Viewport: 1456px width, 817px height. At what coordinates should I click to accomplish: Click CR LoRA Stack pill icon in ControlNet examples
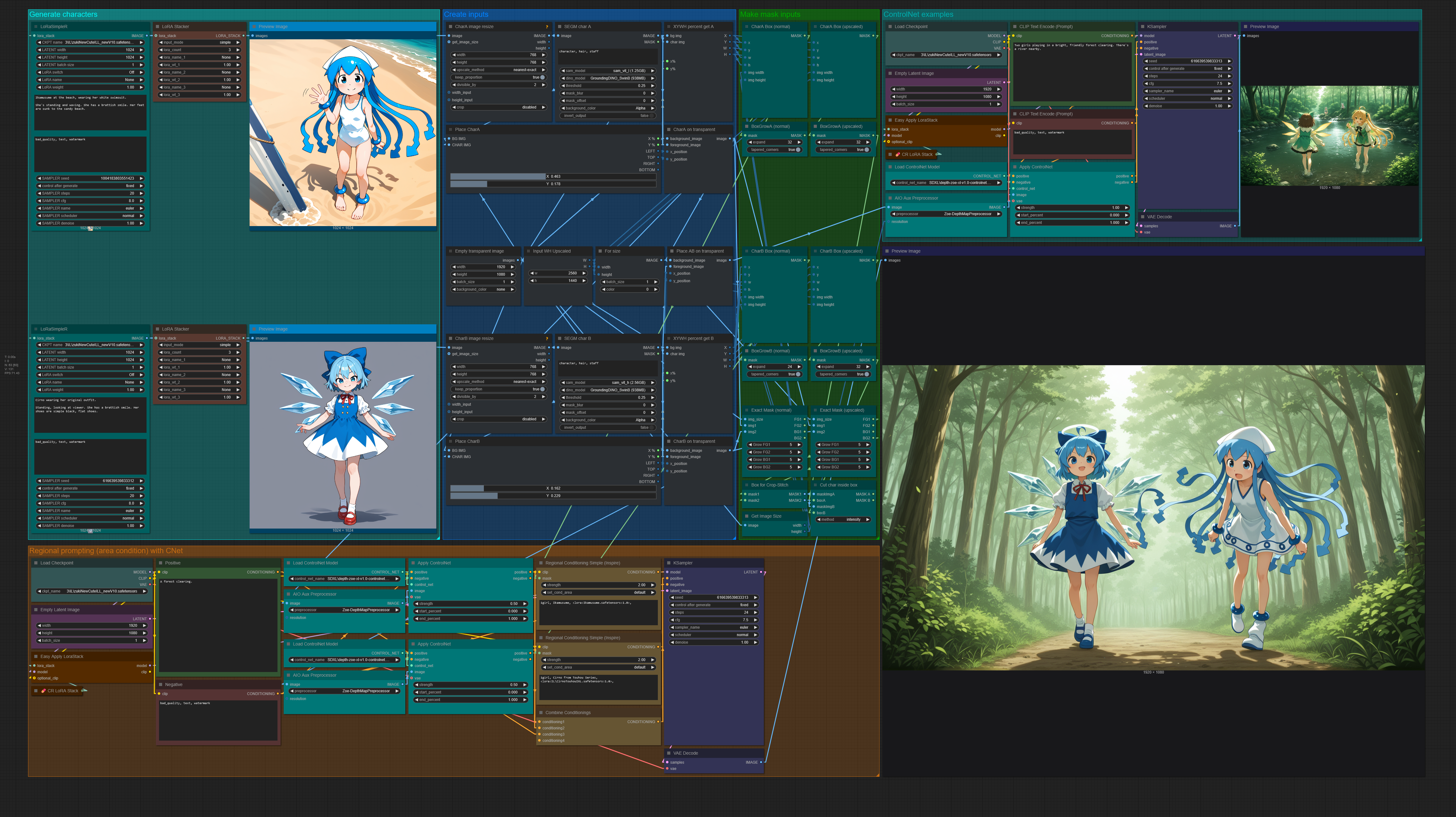(898, 154)
